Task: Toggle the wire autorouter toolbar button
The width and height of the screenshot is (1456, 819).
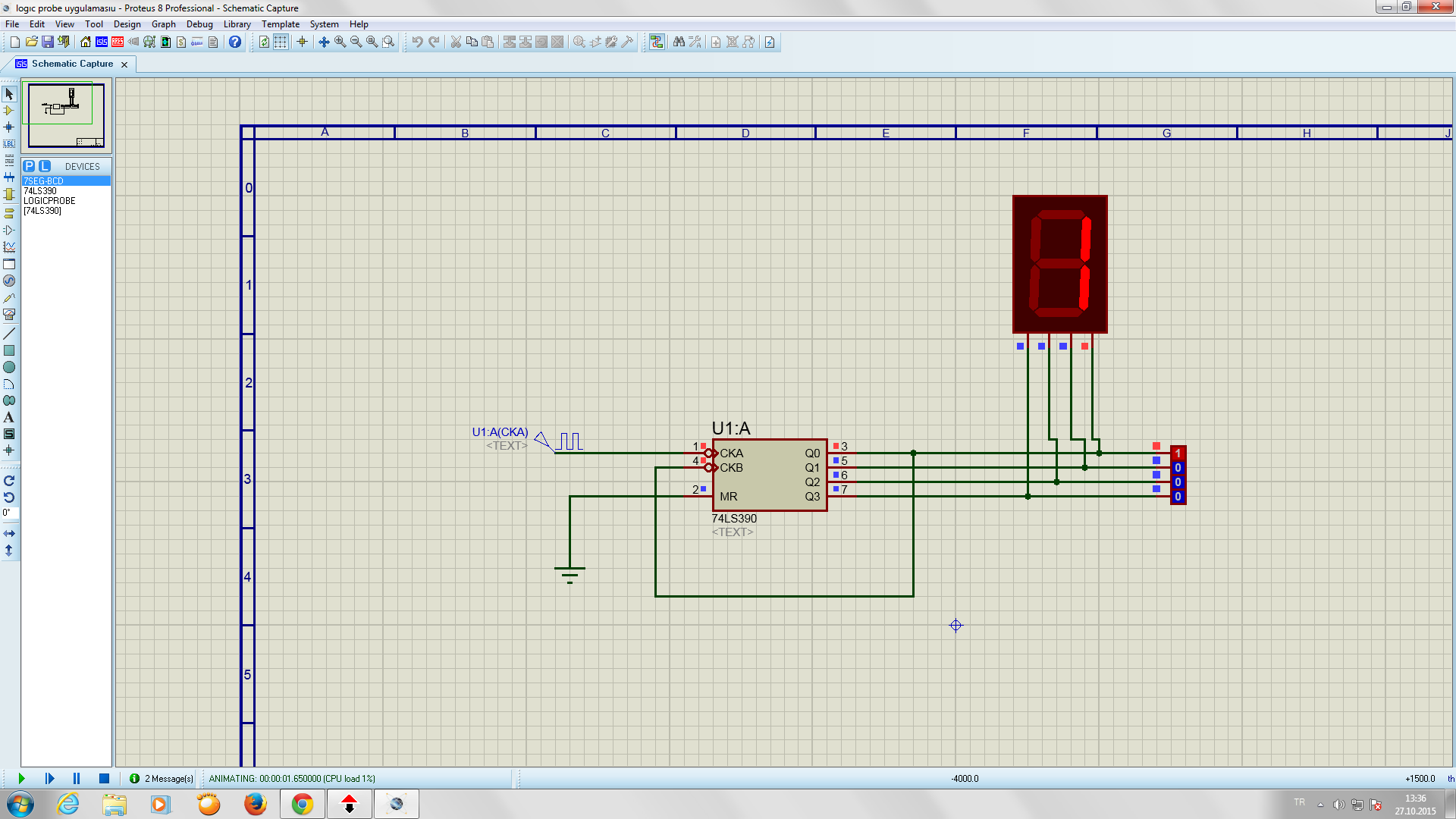Action: coord(657,42)
